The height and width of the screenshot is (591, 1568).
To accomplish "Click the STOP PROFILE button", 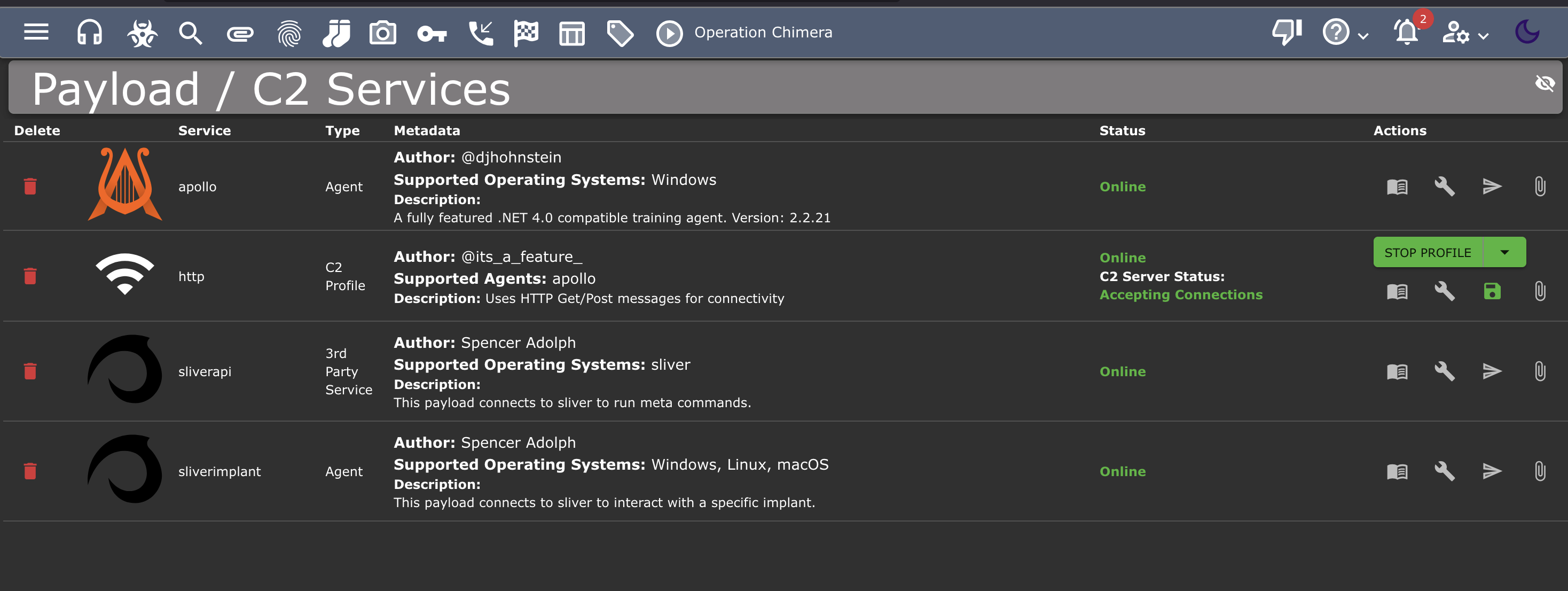I will (1428, 252).
